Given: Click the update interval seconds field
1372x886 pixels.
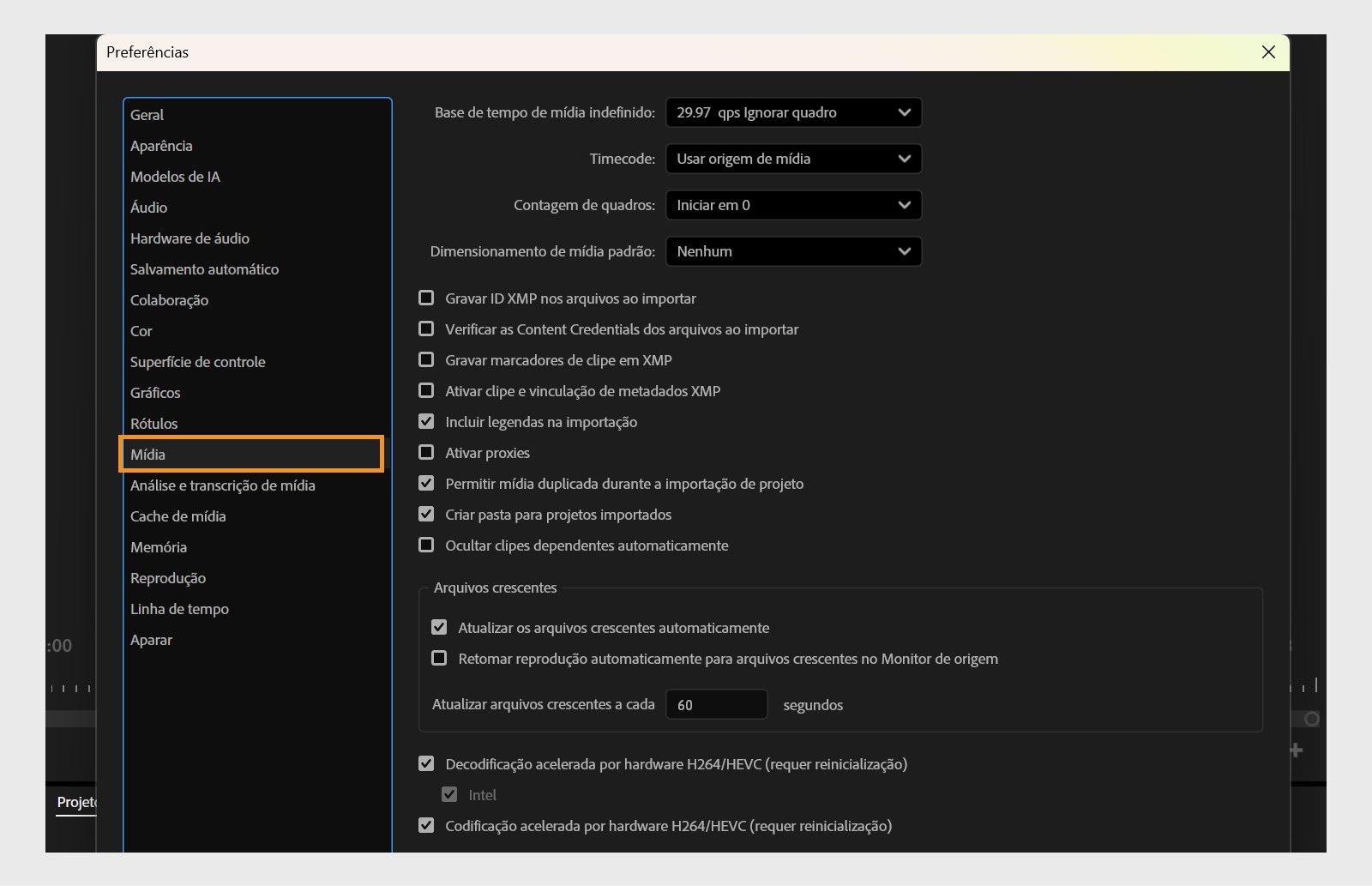Looking at the screenshot, I should [717, 703].
